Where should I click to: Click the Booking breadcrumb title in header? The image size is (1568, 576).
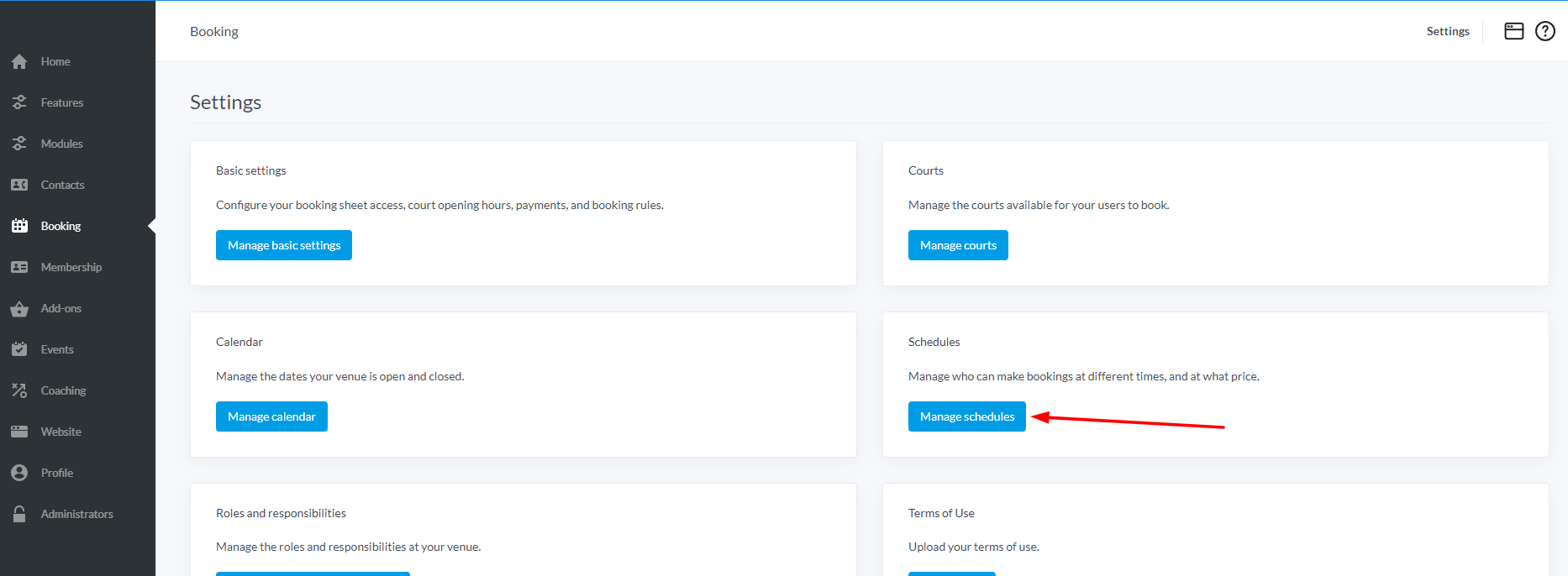click(x=214, y=31)
